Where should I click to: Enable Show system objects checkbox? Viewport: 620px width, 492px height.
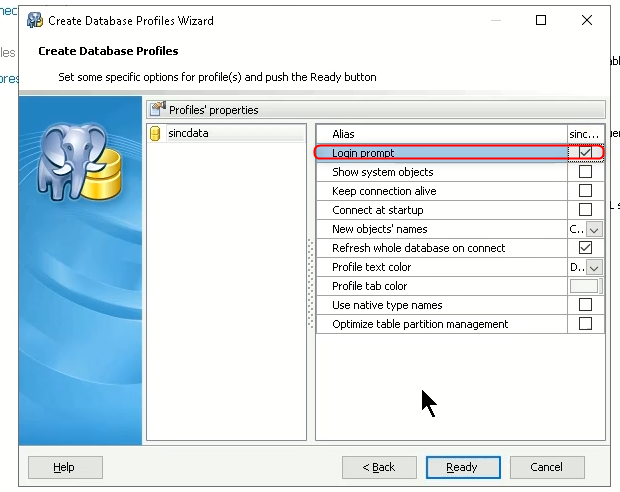[x=585, y=172]
